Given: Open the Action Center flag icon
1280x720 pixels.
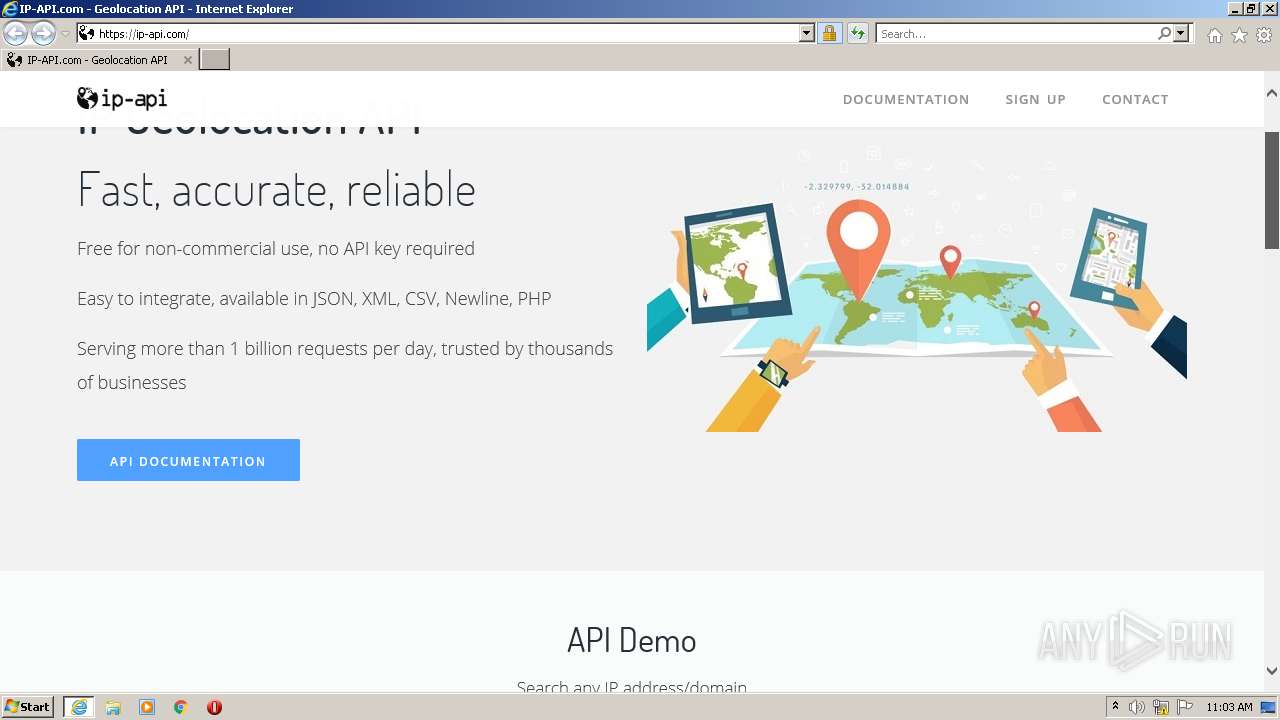Looking at the screenshot, I should [x=1185, y=707].
